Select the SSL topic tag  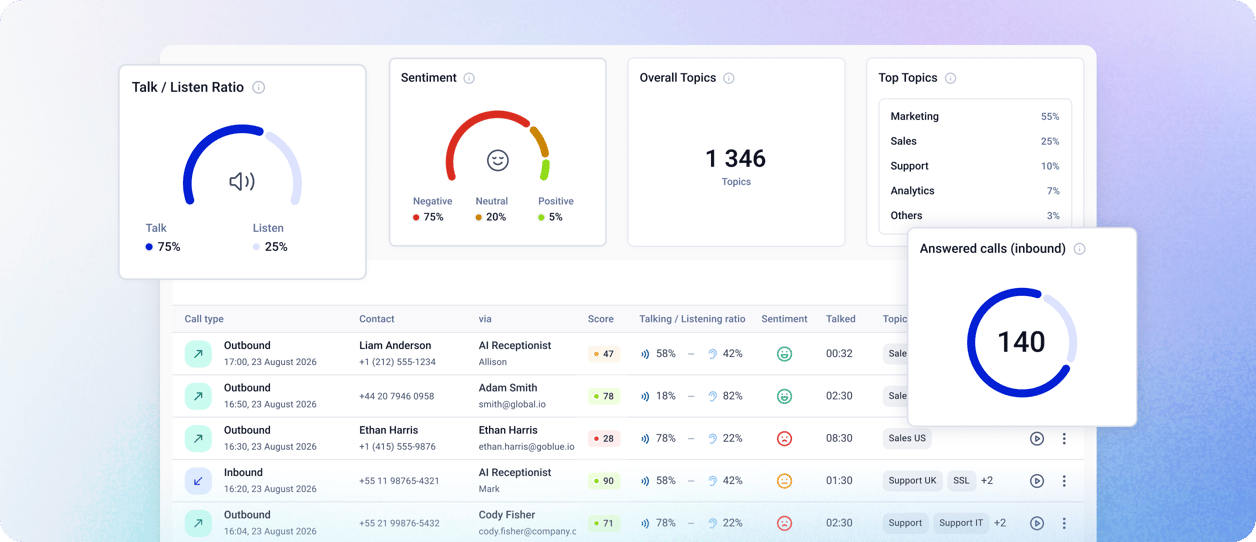pyautogui.click(x=961, y=481)
